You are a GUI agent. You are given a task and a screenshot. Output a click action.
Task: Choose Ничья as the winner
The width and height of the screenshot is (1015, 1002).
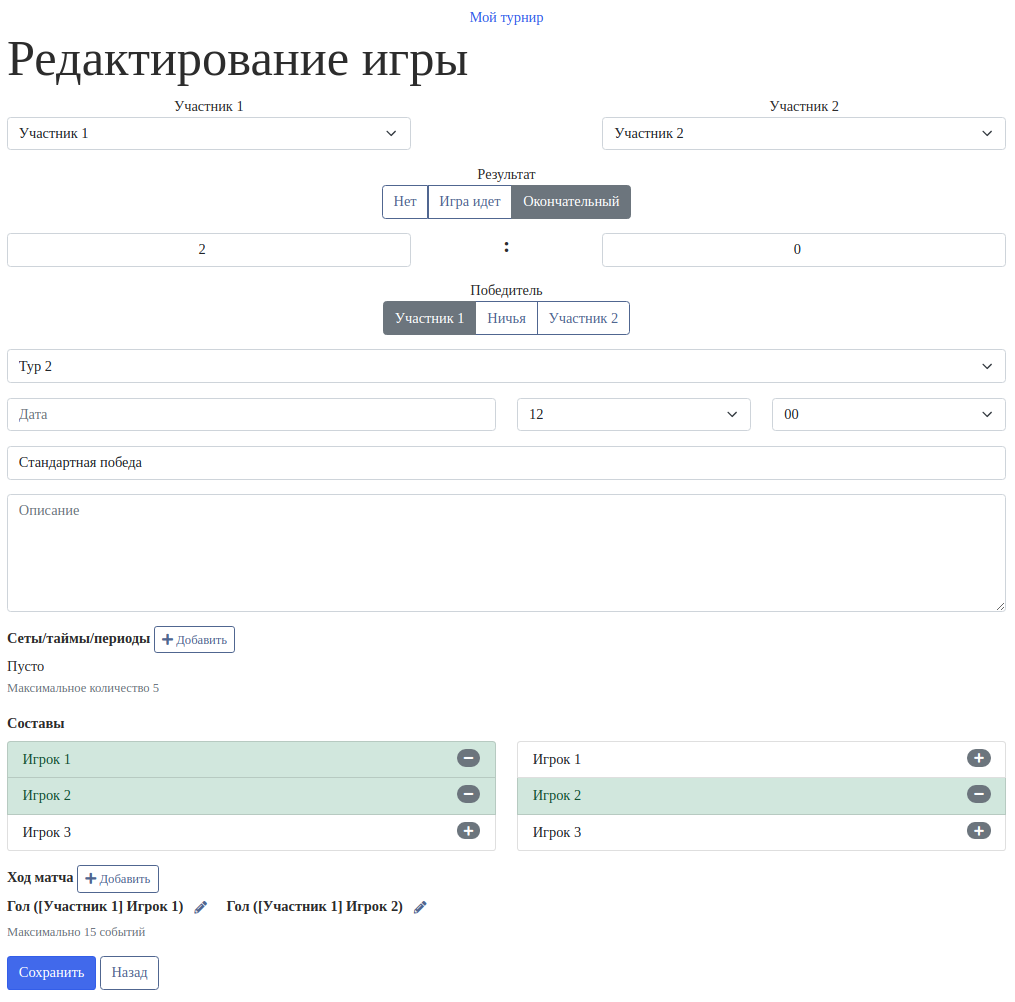pyautogui.click(x=506, y=318)
